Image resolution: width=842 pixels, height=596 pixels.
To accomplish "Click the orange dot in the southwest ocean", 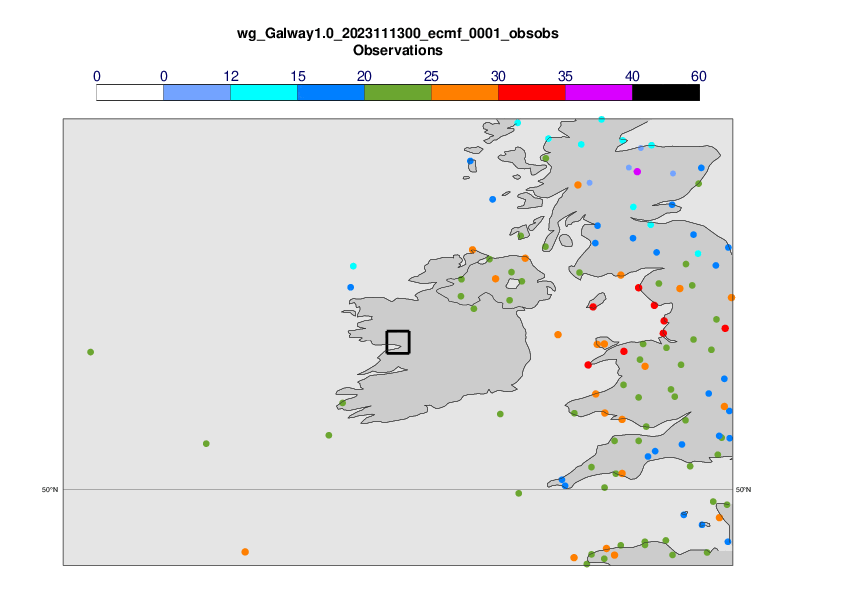I will tap(245, 552).
